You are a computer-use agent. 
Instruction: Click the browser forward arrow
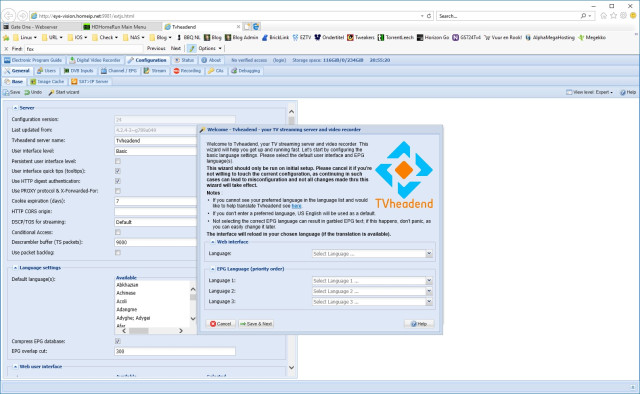(22, 16)
